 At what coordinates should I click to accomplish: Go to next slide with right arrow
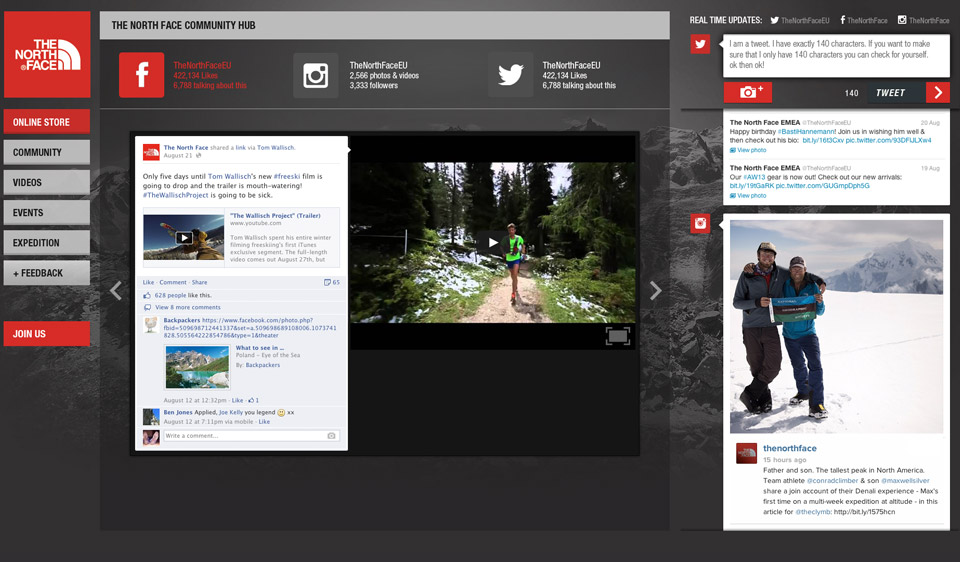point(655,290)
